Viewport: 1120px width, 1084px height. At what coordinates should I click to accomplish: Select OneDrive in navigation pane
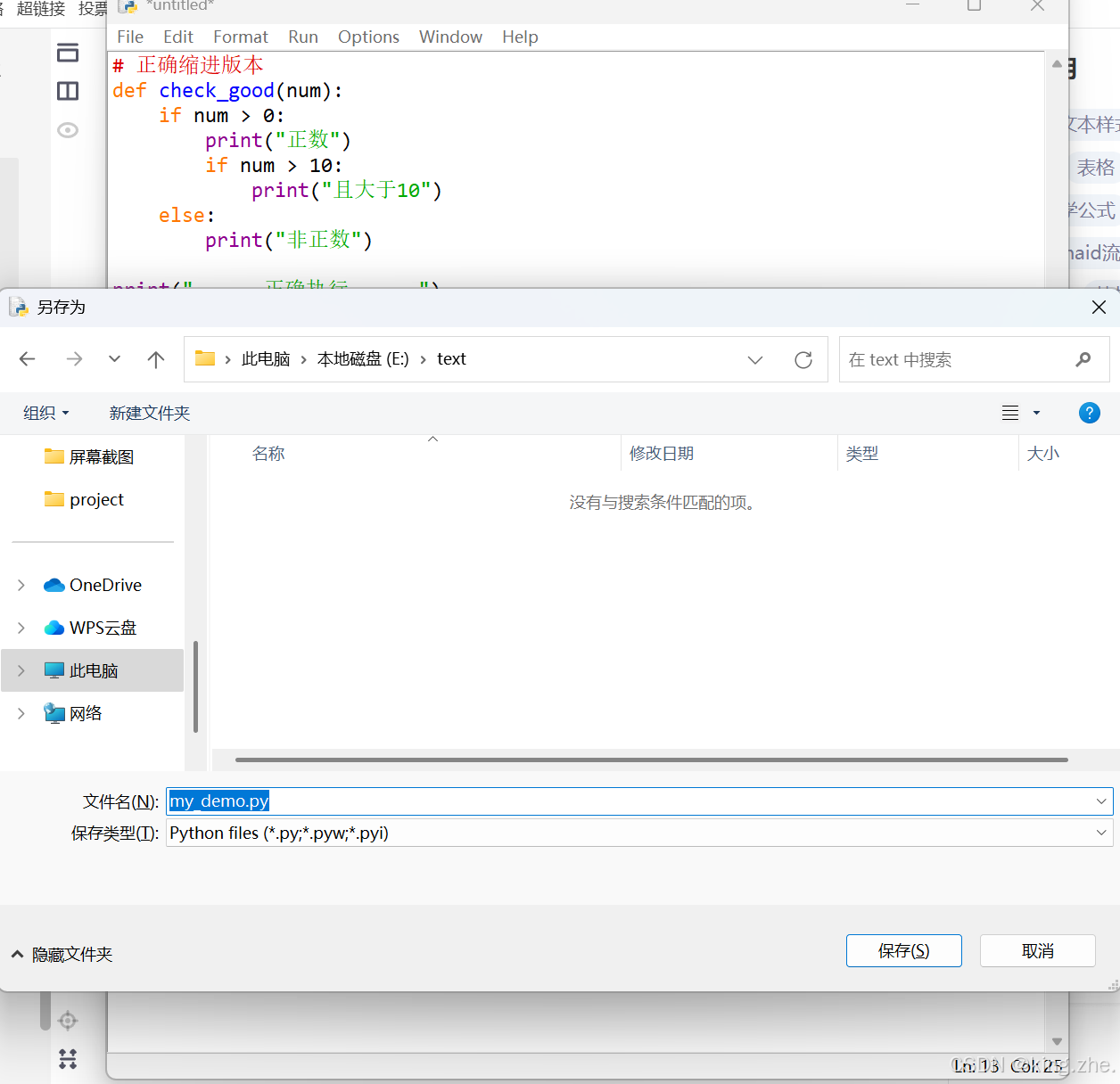tap(93, 585)
